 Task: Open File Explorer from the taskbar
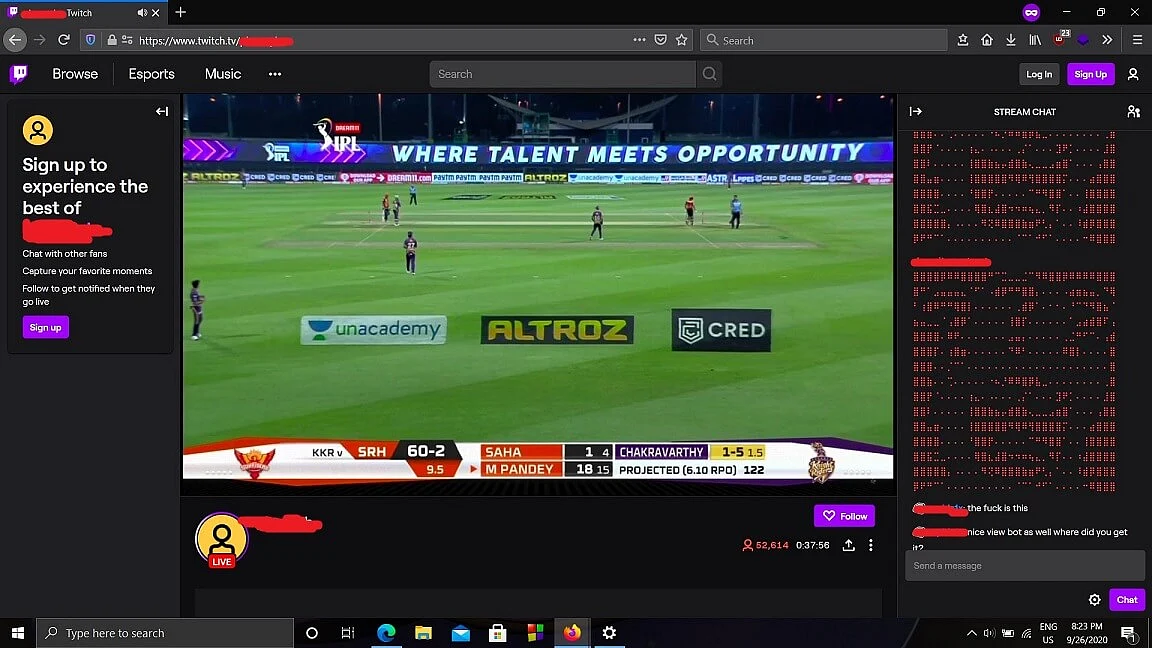click(x=423, y=633)
